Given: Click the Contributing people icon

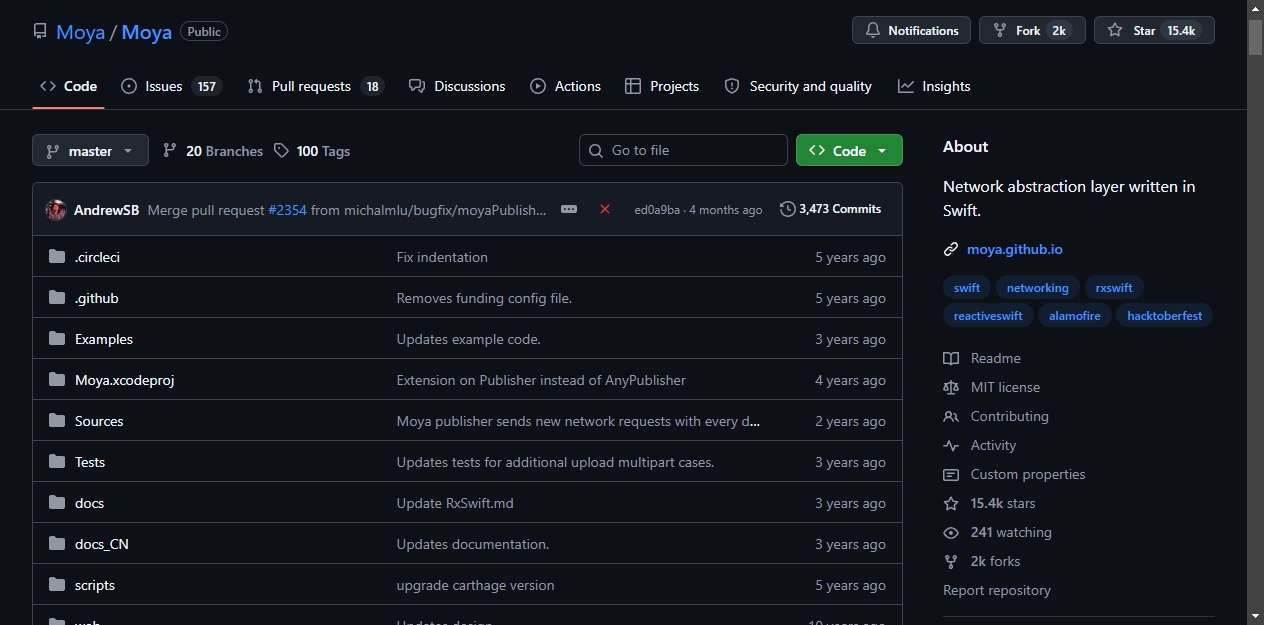Looking at the screenshot, I should point(951,416).
